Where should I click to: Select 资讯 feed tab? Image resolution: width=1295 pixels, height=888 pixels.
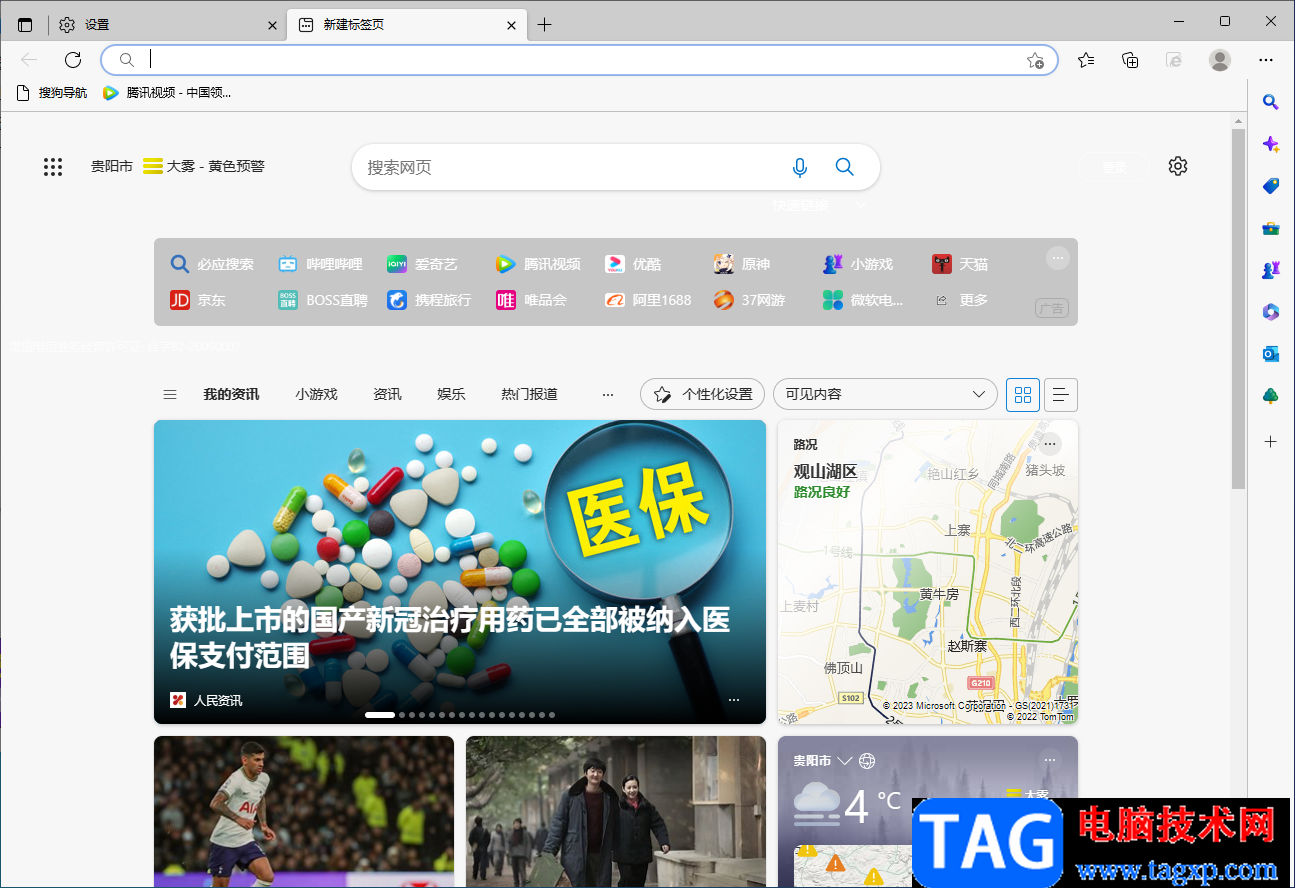pyautogui.click(x=387, y=394)
